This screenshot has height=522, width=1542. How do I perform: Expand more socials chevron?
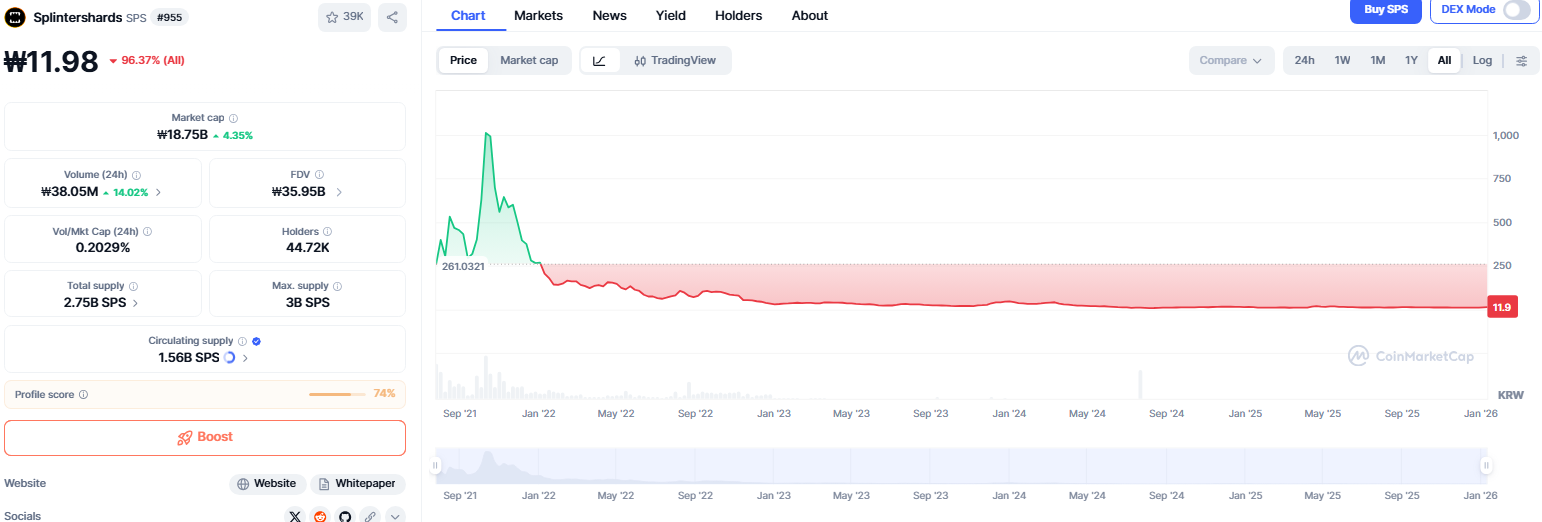[395, 517]
